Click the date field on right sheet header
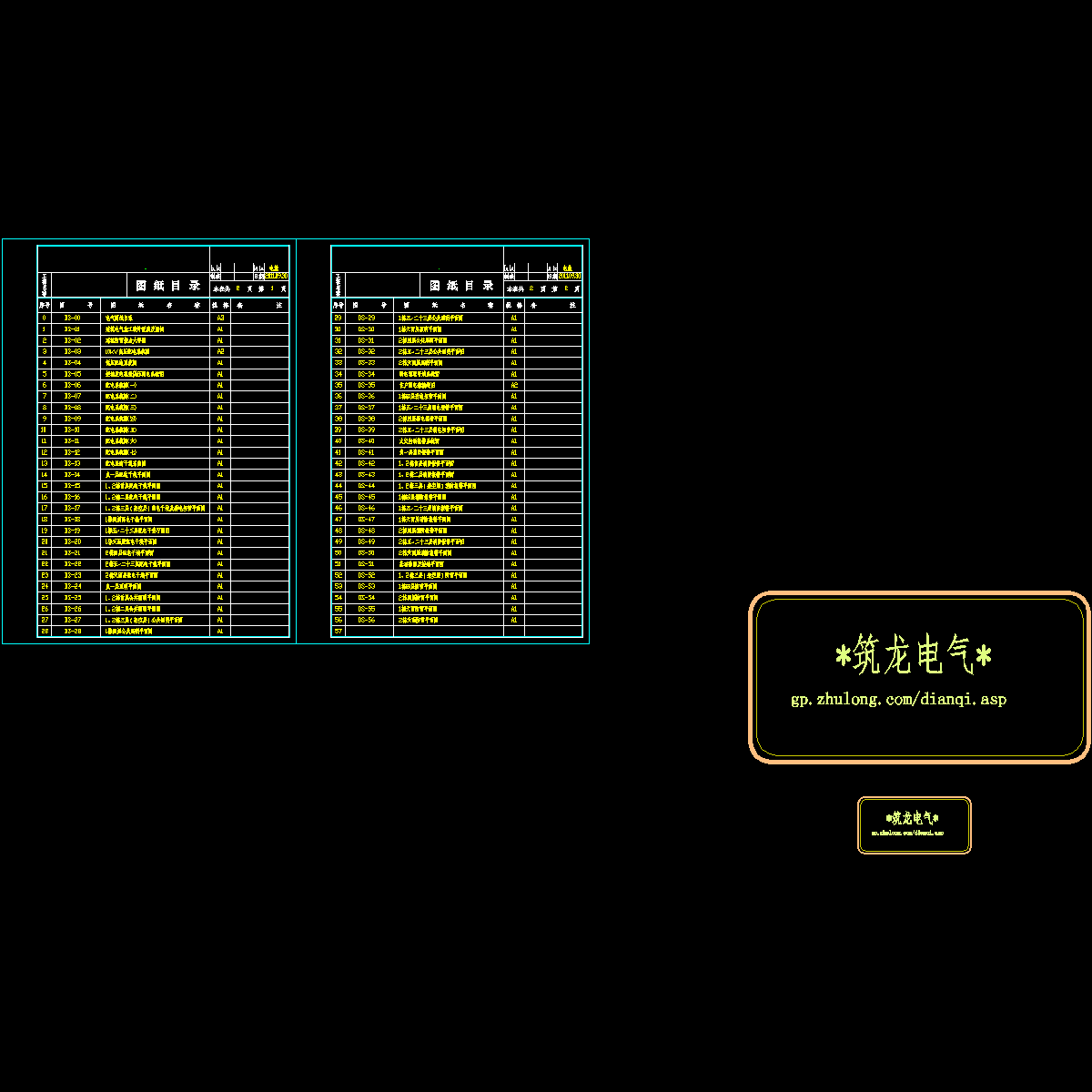Viewport: 1092px width, 1092px height. 570,276
